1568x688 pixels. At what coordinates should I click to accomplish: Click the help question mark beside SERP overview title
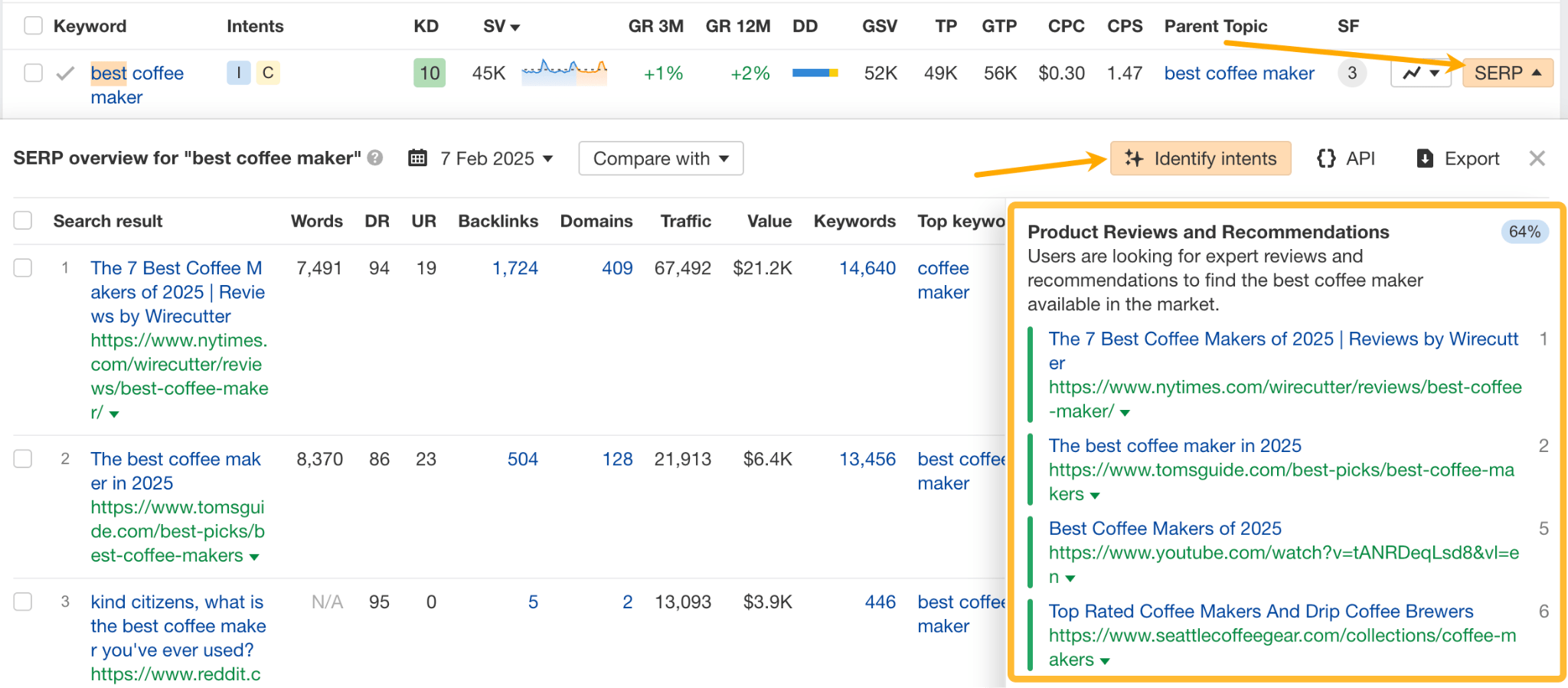click(x=374, y=158)
